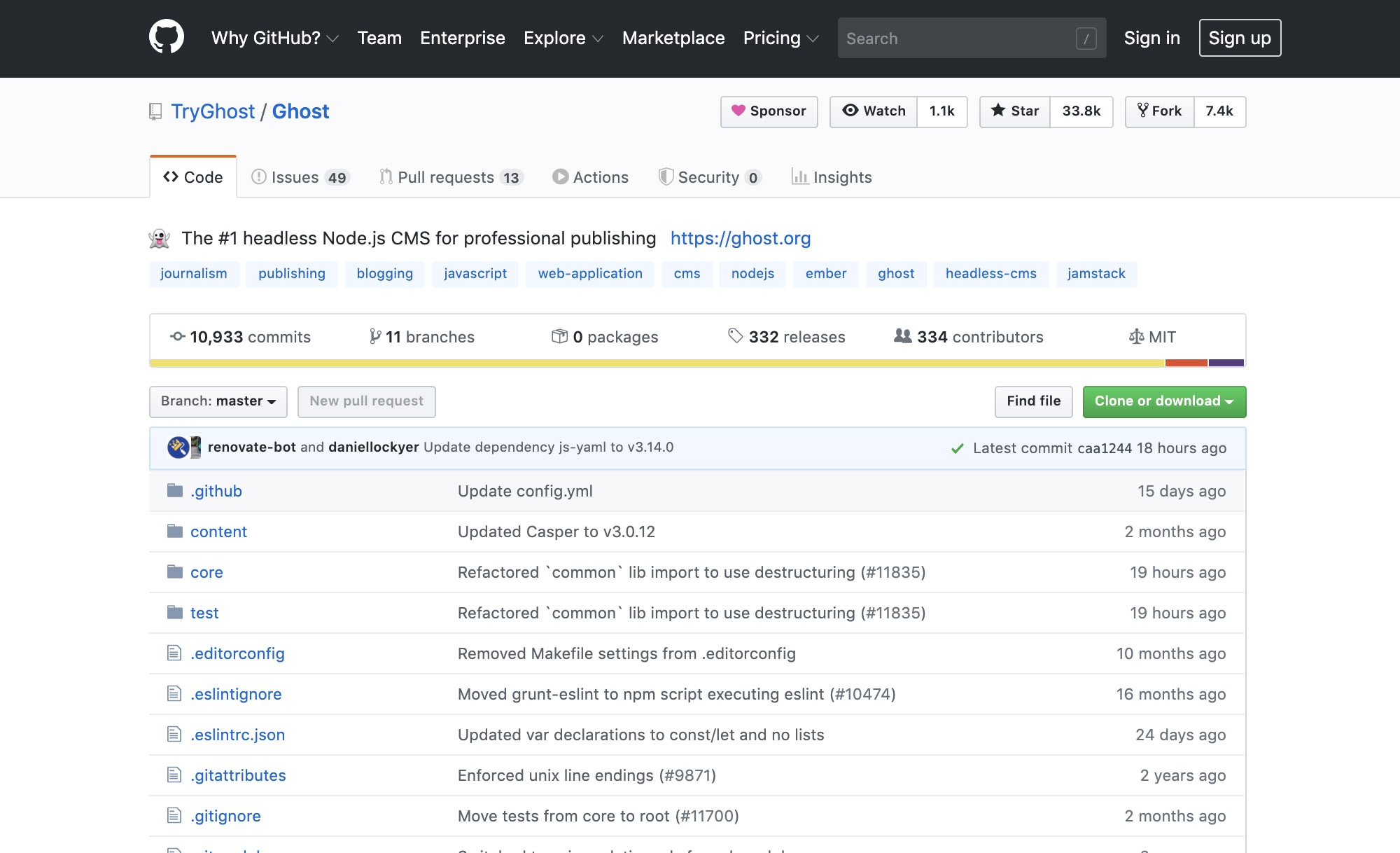Click the .eslintrc.json file icon

coord(174,735)
